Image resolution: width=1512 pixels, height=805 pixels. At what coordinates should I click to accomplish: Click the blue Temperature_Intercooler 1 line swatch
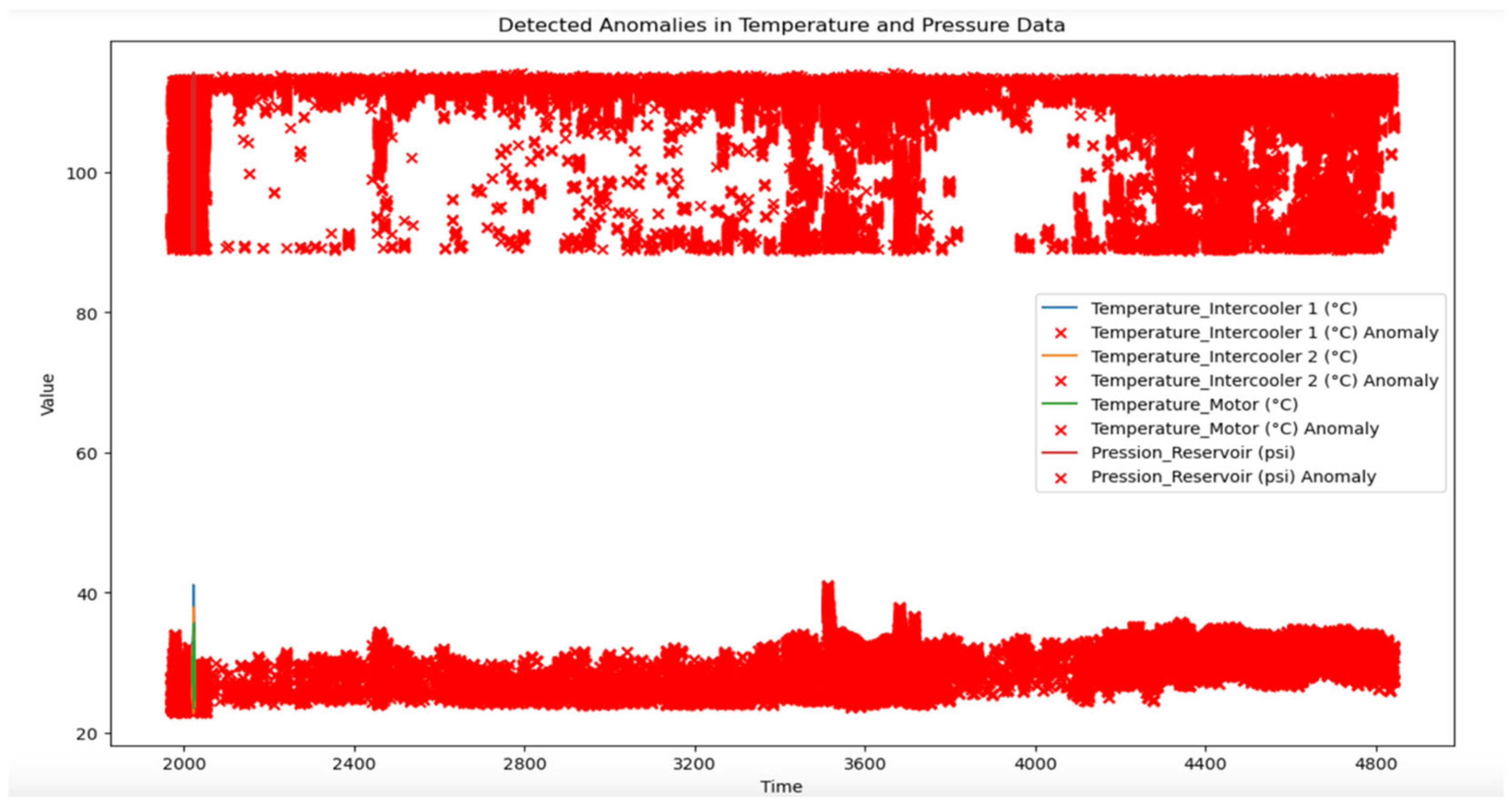1060,308
